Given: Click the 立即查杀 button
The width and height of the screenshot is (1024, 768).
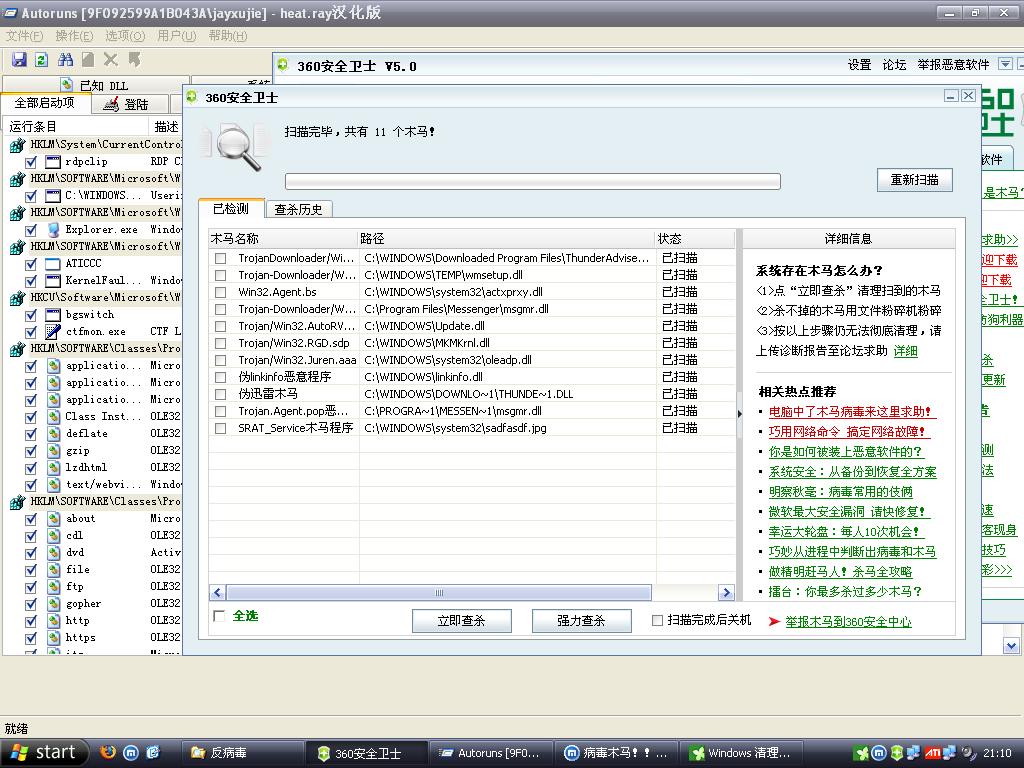Looking at the screenshot, I should pyautogui.click(x=461, y=620).
